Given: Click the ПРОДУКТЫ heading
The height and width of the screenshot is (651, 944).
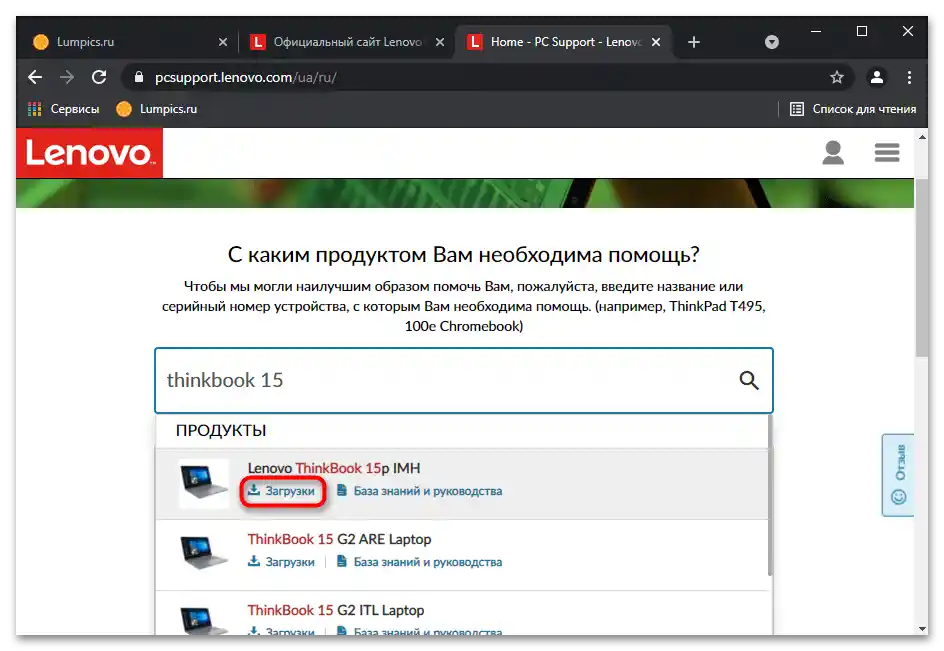Looking at the screenshot, I should click(221, 431).
